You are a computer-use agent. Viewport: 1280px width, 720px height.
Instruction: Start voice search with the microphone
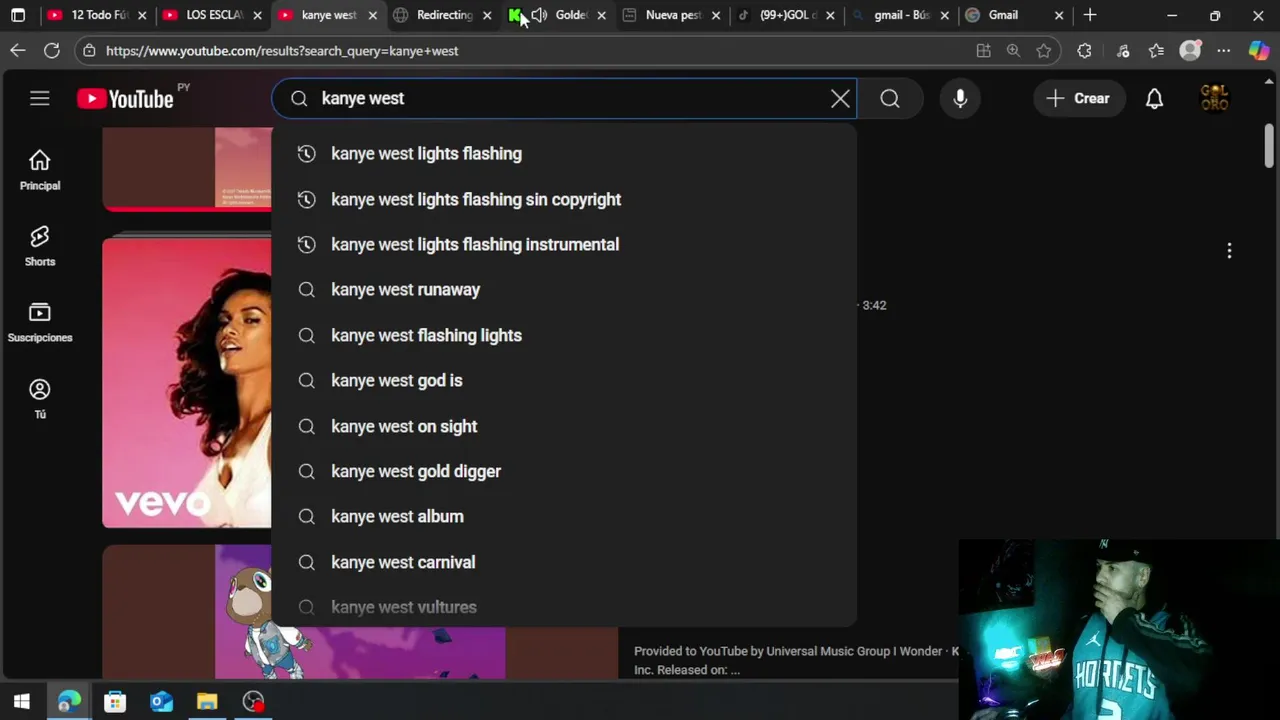point(960,98)
